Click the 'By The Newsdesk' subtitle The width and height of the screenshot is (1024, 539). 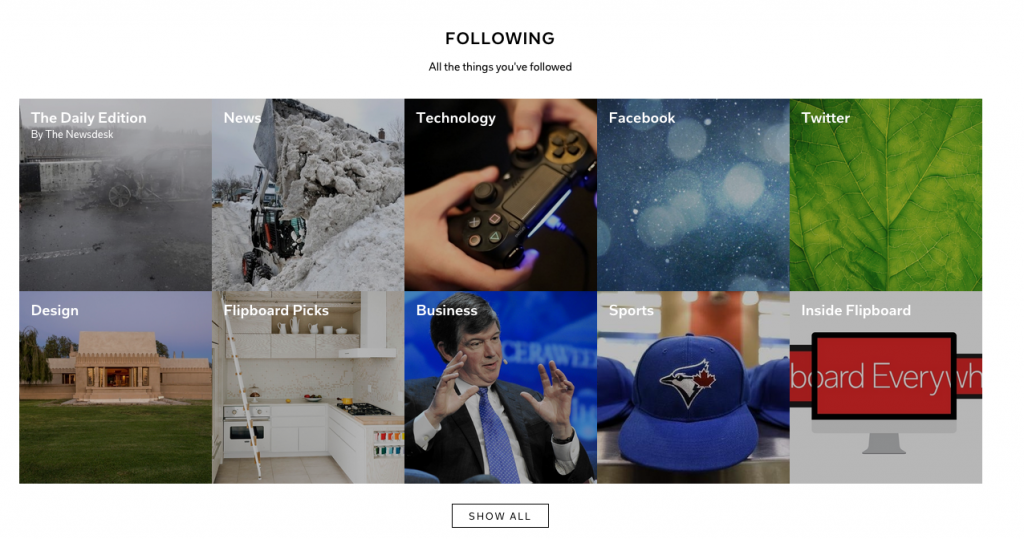coord(72,134)
